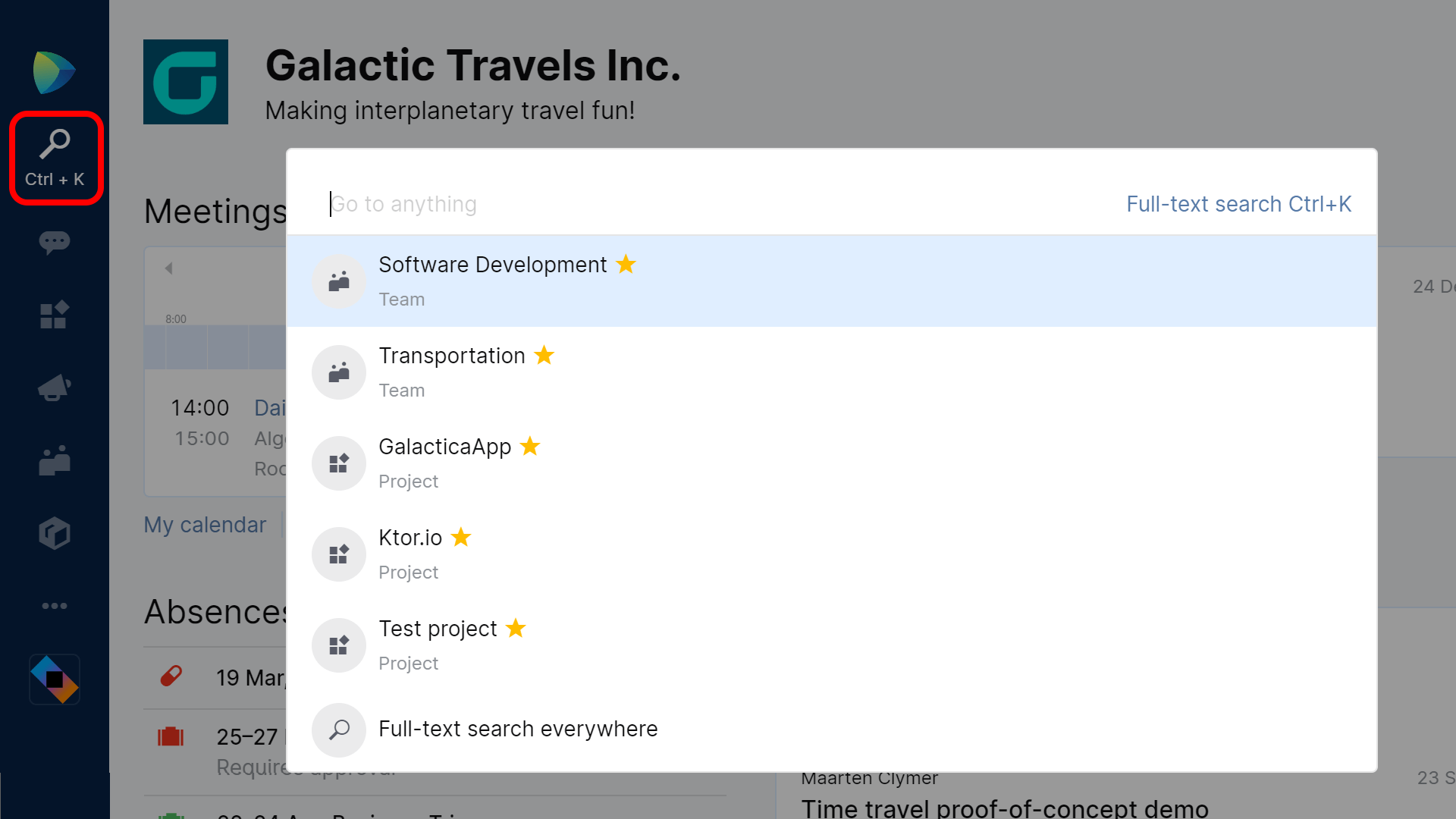Click the magnifier icon beside Full-text search everywhere
The height and width of the screenshot is (819, 1456).
tap(339, 730)
